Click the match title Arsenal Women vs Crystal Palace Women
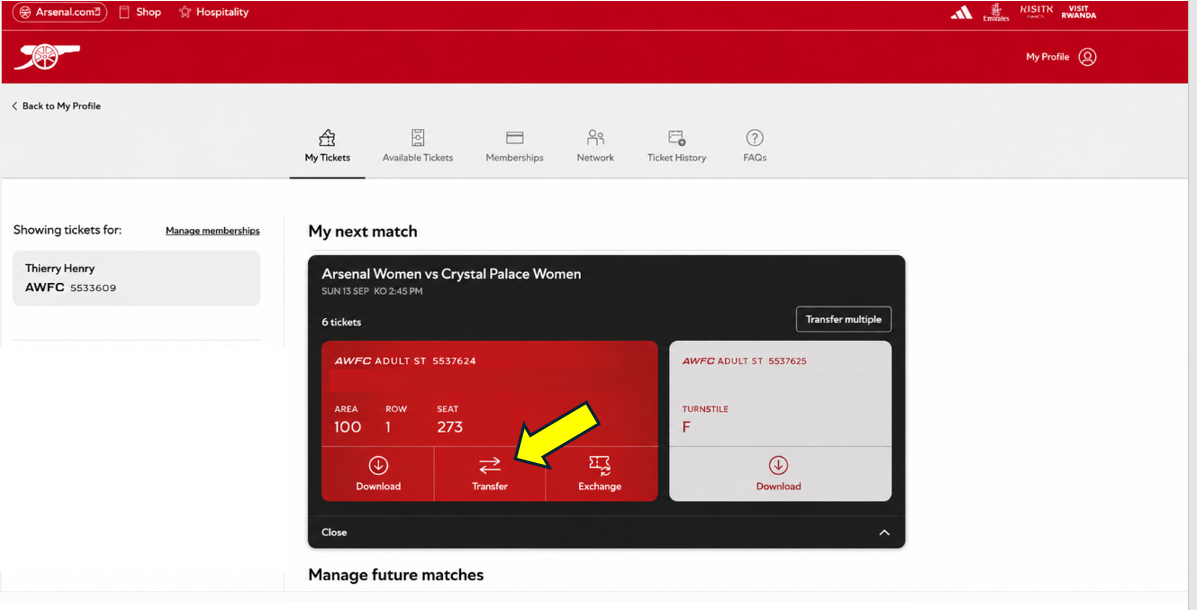1197x610 pixels. tap(451, 274)
